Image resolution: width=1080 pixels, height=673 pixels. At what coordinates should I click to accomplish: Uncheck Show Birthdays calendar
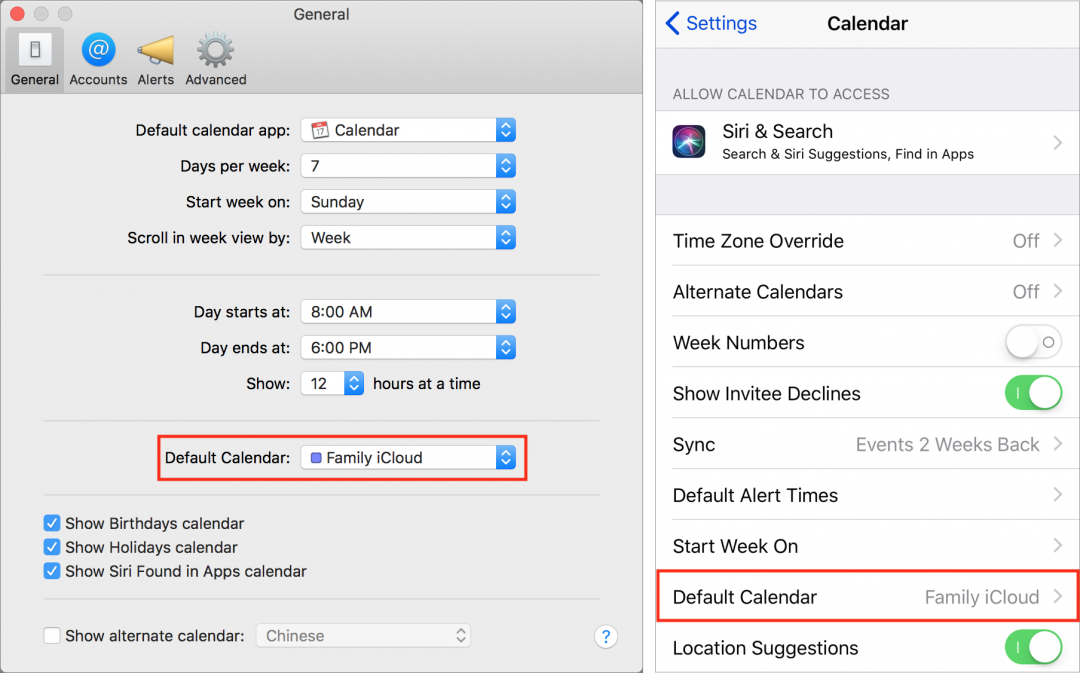coord(52,524)
